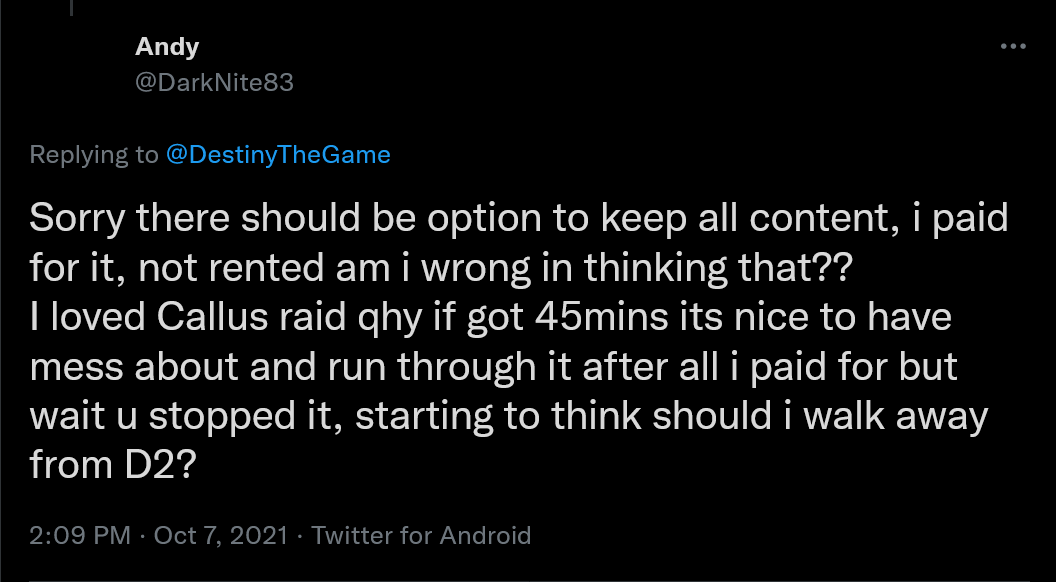The image size is (1056, 582).
Task: Click the word 'rented' in the tweet
Action: tap(266, 268)
